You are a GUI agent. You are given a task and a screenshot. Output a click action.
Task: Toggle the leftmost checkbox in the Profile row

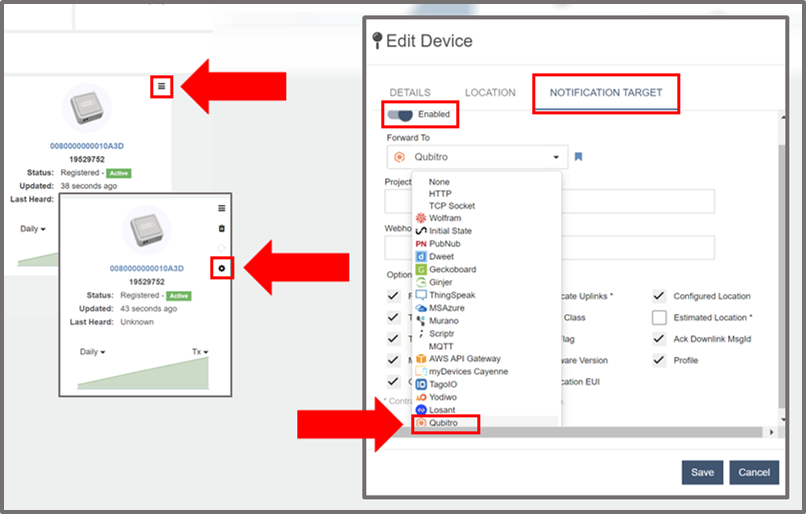[393, 360]
